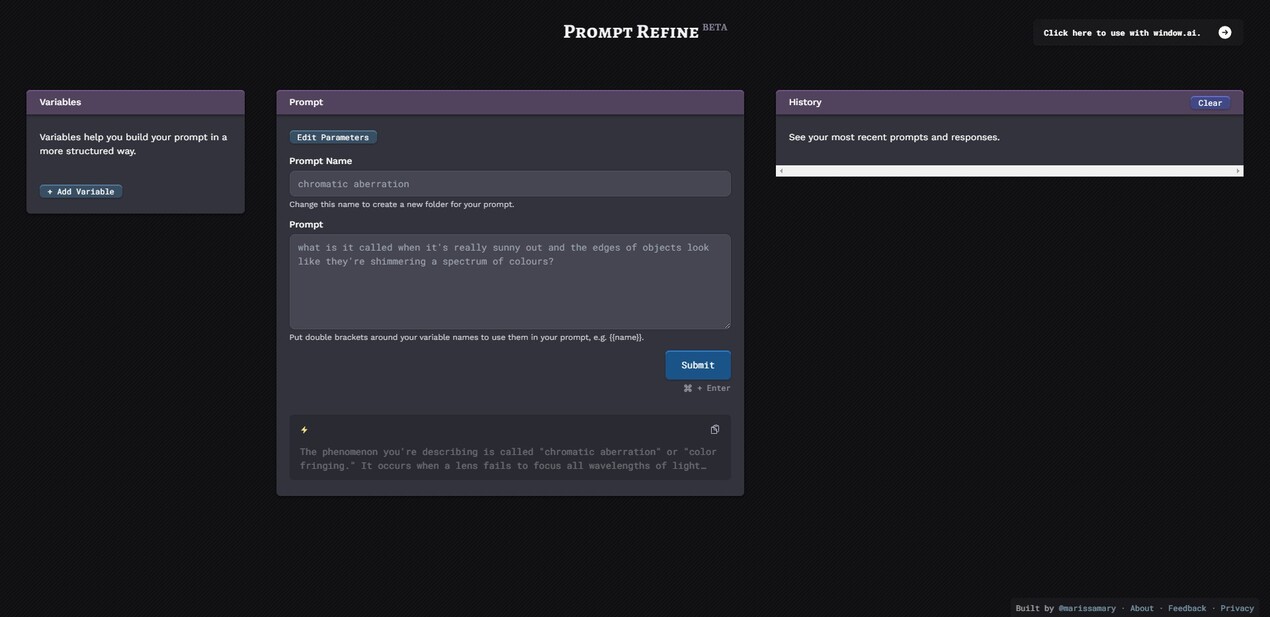Click inside the prompt text area

coord(510,280)
